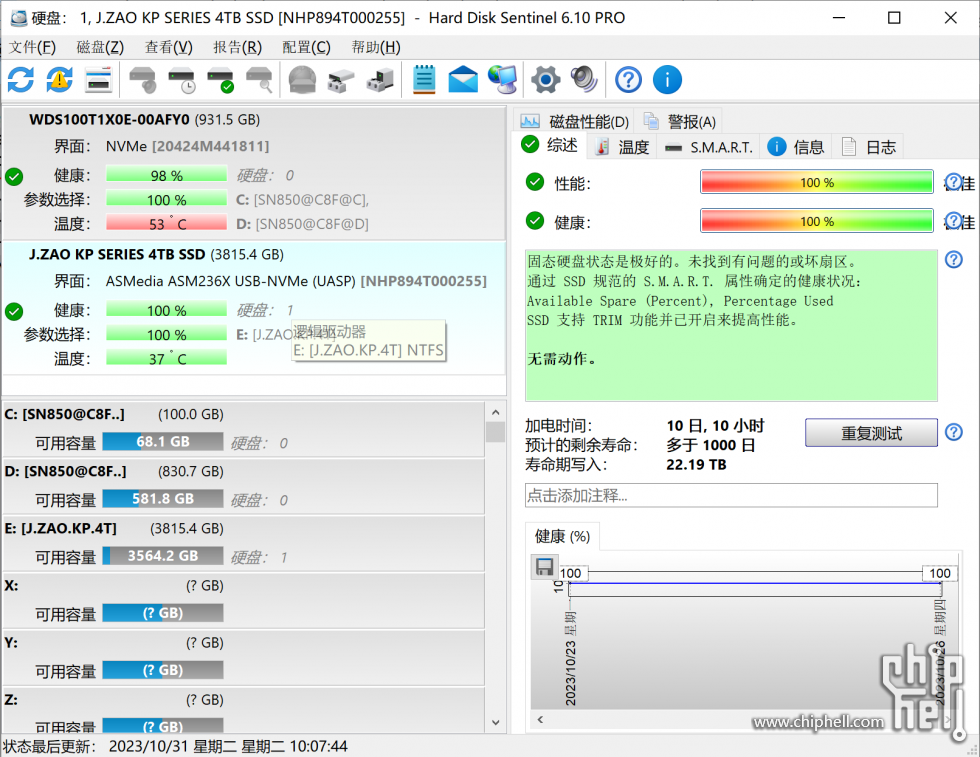Click the status update time in status bar

(x=228, y=746)
